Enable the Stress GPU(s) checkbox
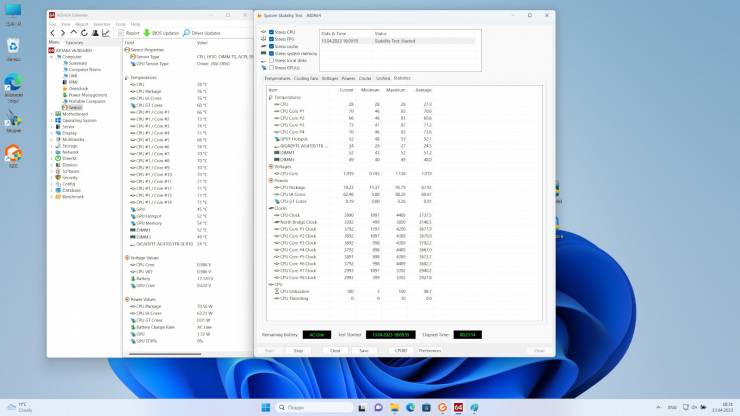This screenshot has height=416, width=740. 271,68
